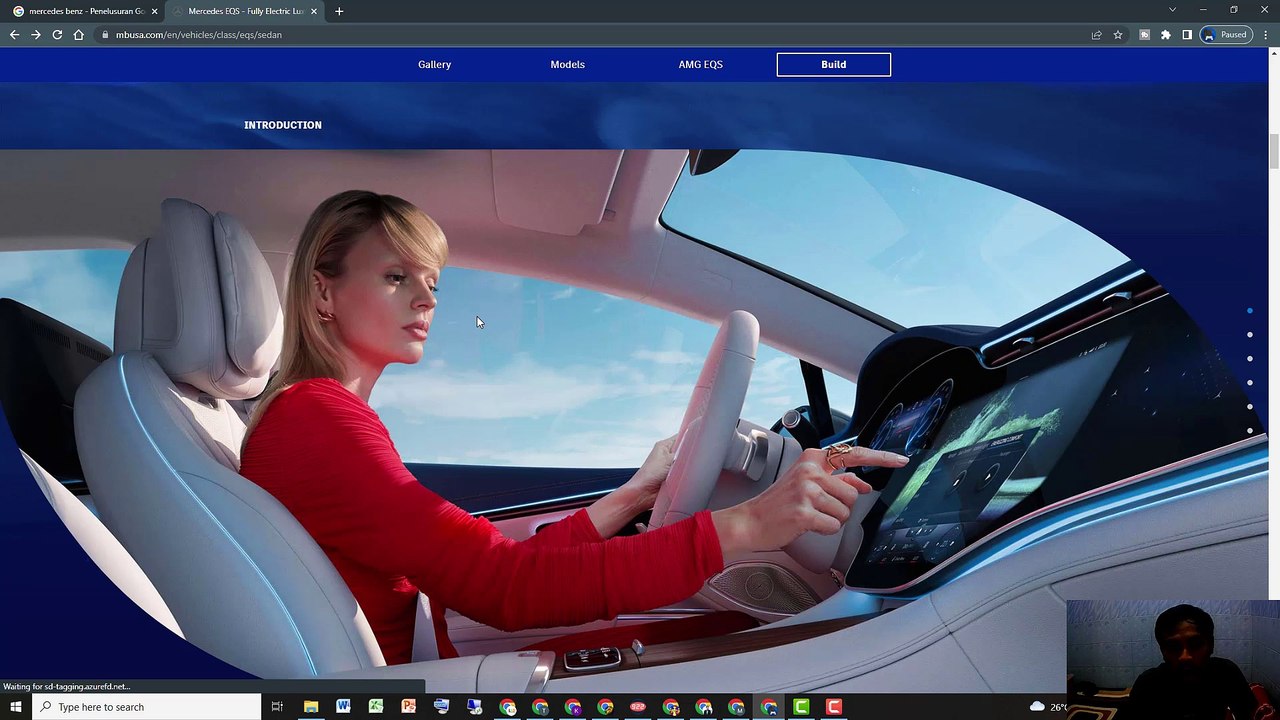Screen dimensions: 1280x720
Task: Open PowerPoint from the taskbar
Action: click(x=408, y=707)
